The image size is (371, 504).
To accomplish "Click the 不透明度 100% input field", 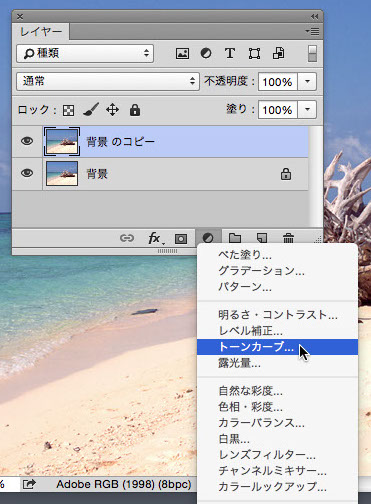I will coord(278,82).
